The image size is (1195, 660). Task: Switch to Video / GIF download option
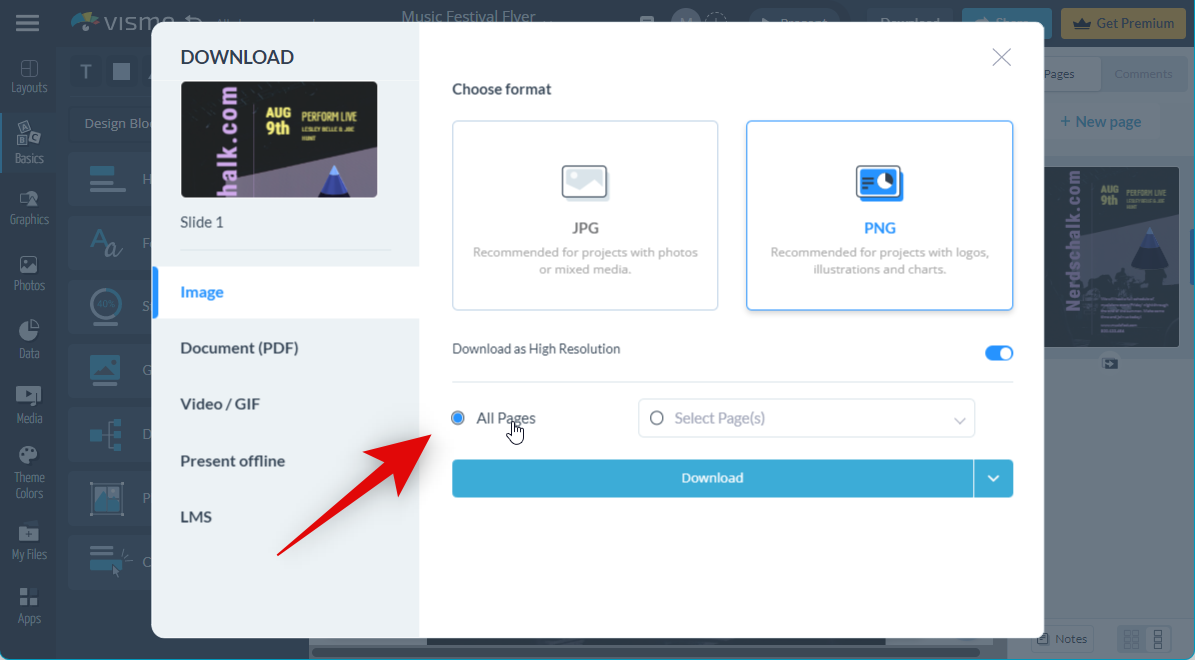[219, 404]
